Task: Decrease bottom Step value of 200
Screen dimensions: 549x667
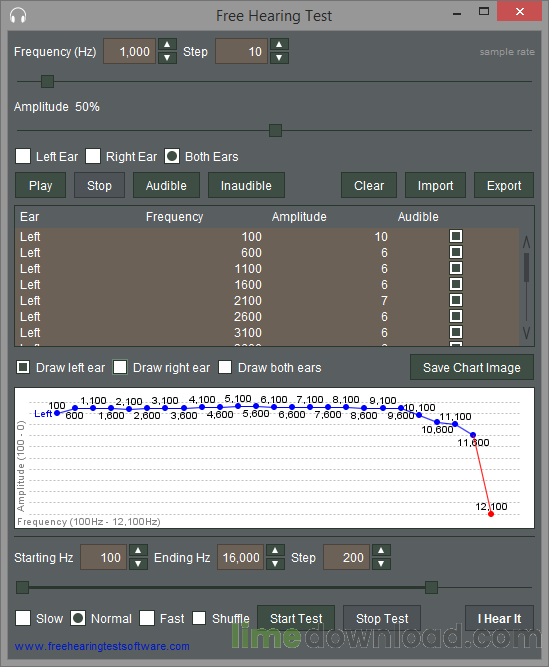Action: pos(381,564)
